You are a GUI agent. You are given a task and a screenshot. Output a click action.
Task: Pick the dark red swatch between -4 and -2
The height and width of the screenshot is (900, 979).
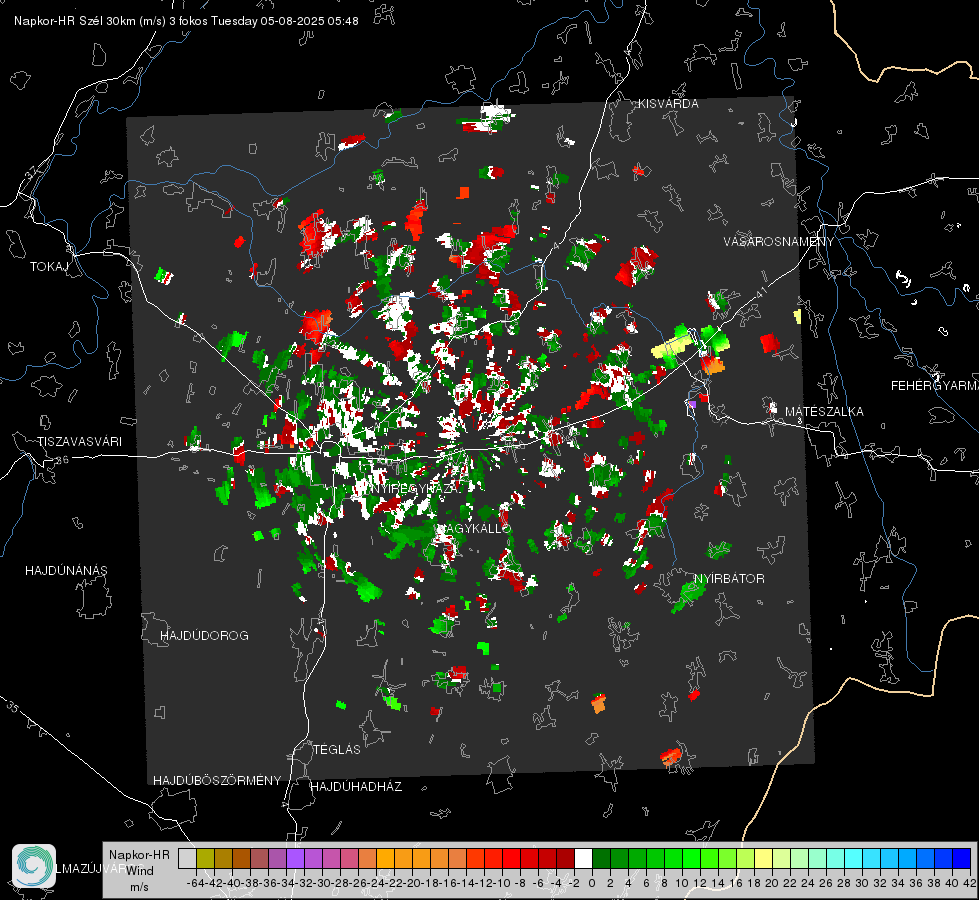click(565, 859)
